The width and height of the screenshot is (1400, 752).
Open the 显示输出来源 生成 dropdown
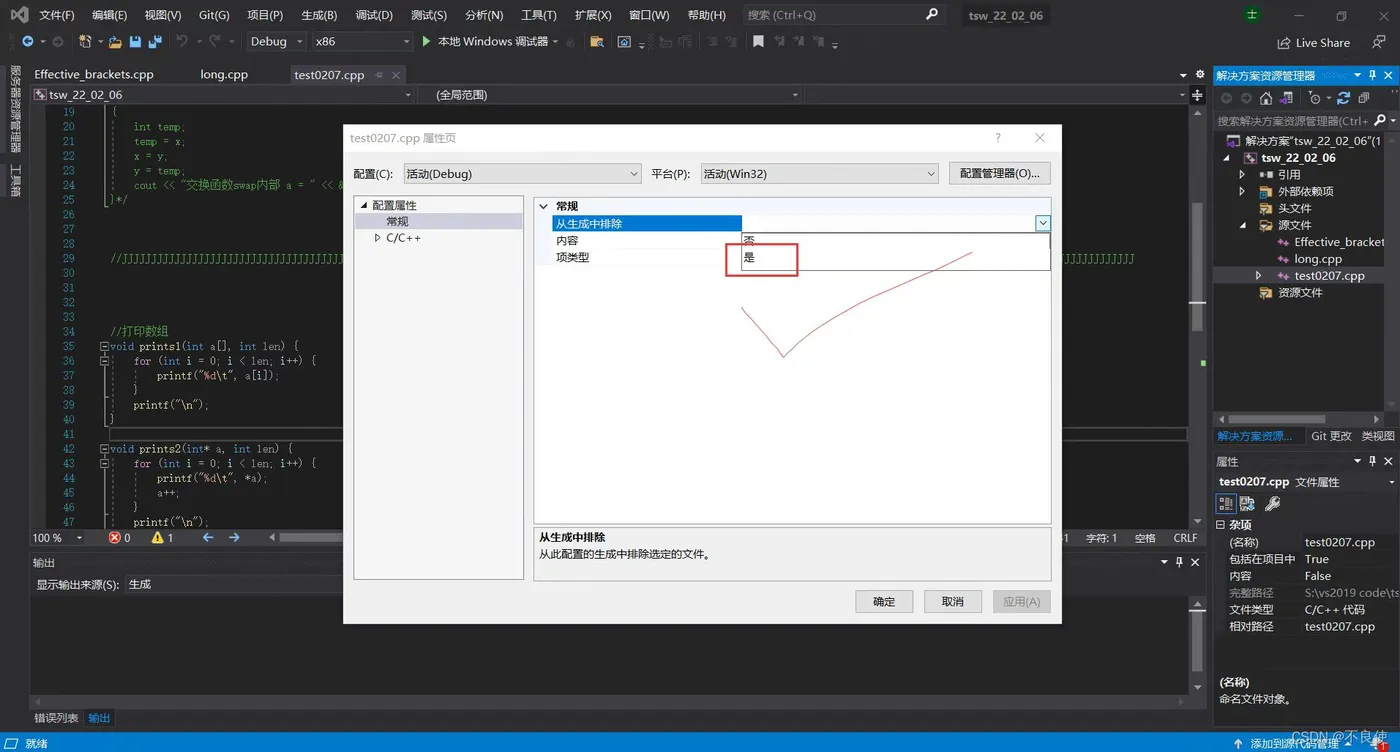[x=236, y=584]
